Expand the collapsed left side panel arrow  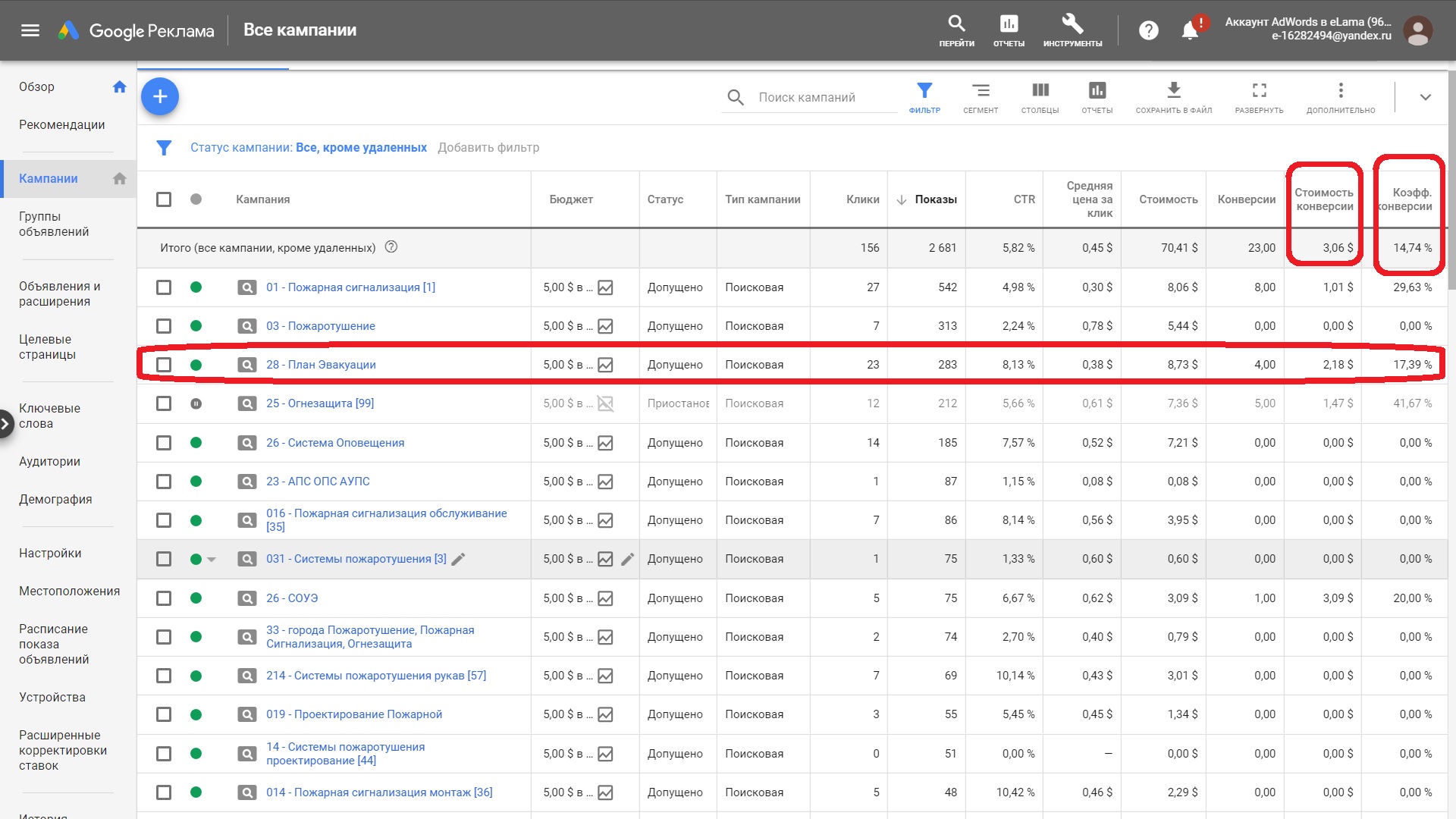tap(5, 423)
